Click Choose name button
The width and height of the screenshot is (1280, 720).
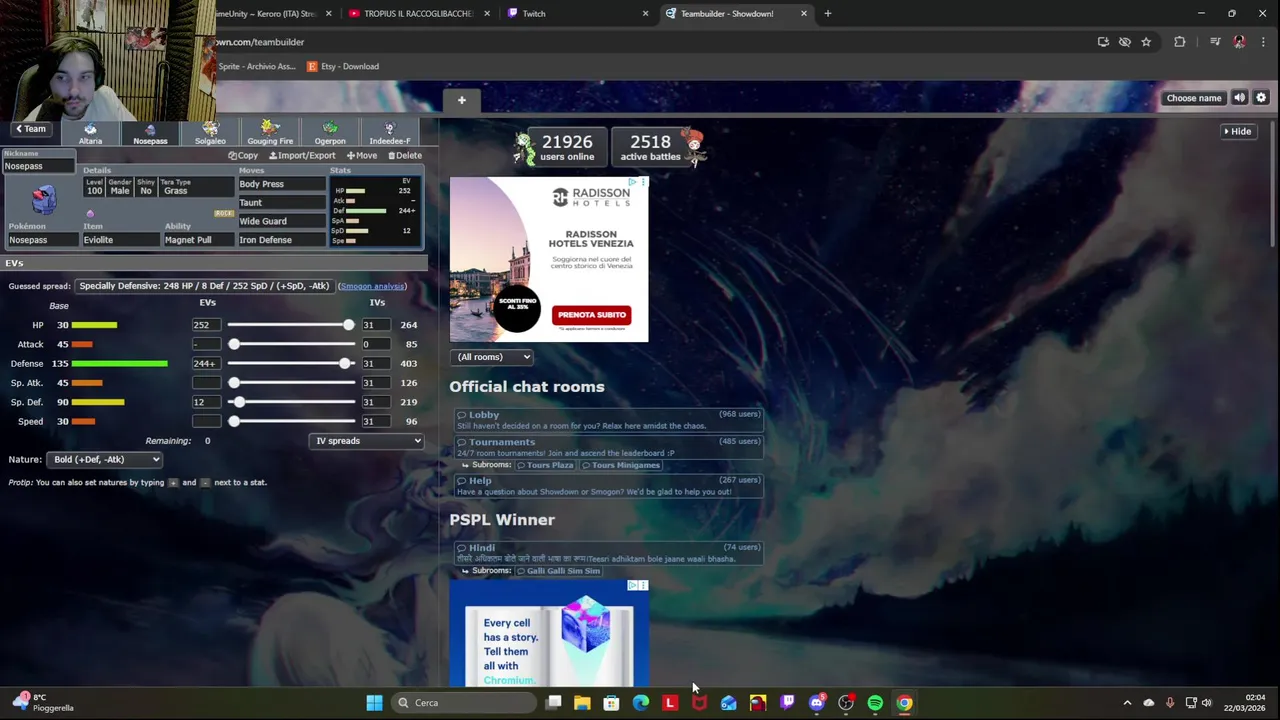(1194, 98)
